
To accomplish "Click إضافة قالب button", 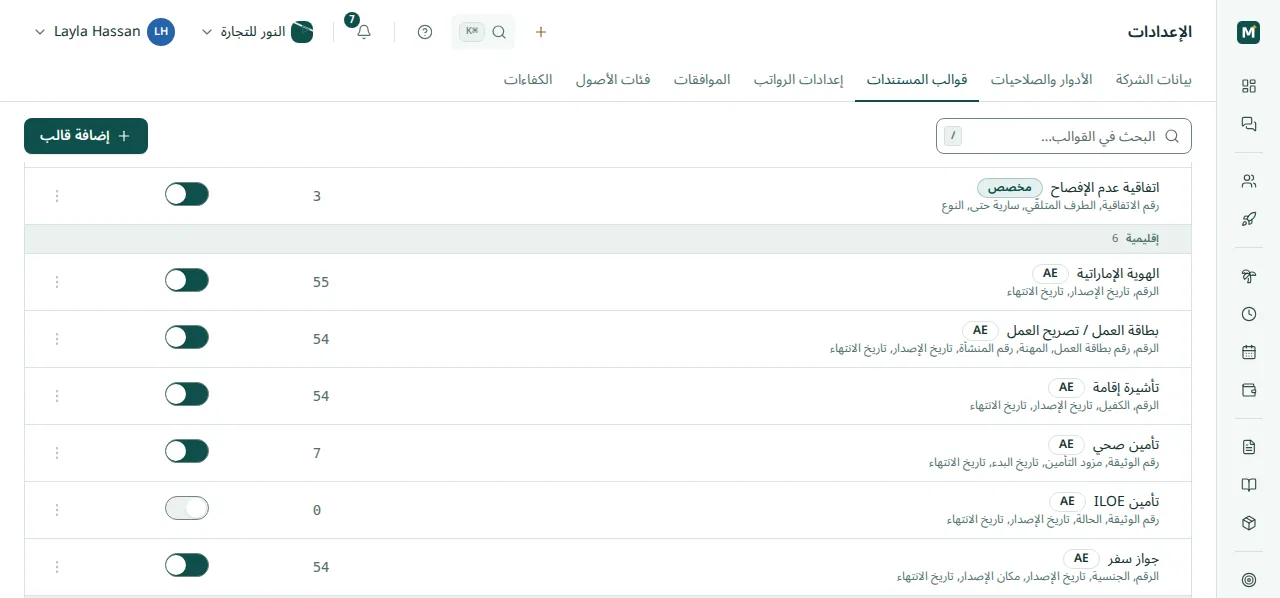I will 86,136.
